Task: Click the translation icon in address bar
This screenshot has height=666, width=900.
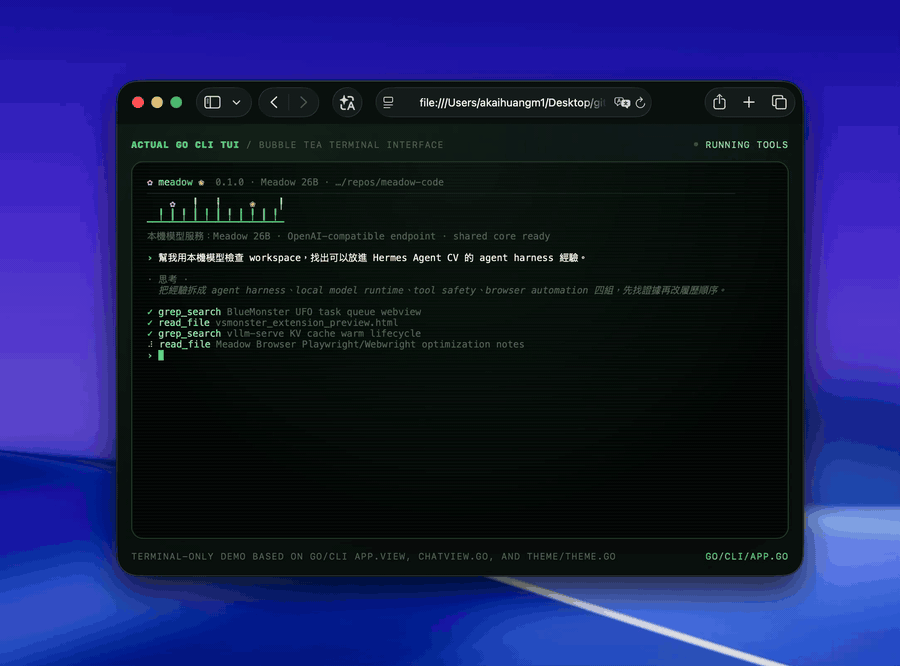Action: click(x=622, y=103)
